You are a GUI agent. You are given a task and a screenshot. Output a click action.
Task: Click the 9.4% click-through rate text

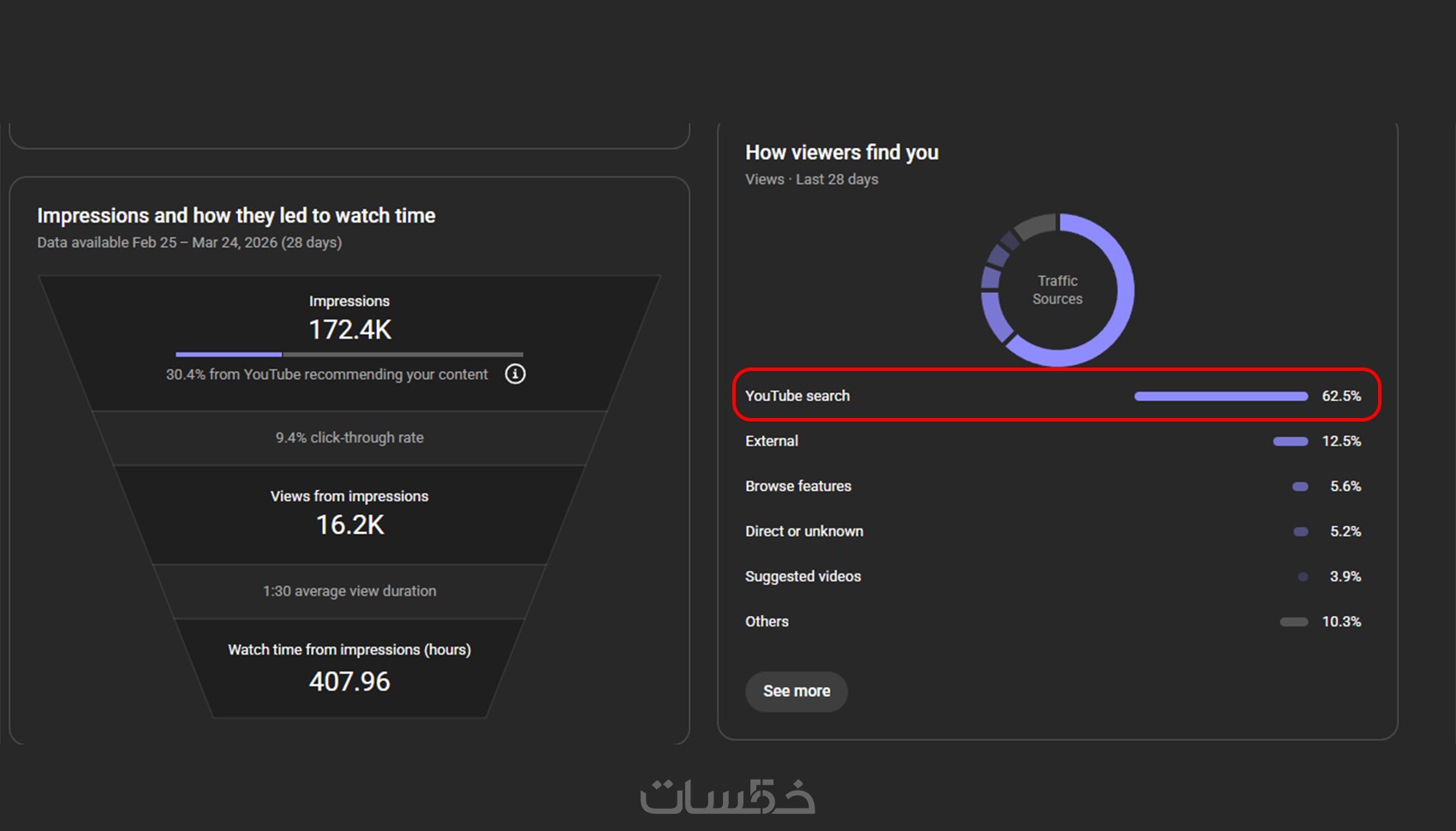tap(349, 438)
